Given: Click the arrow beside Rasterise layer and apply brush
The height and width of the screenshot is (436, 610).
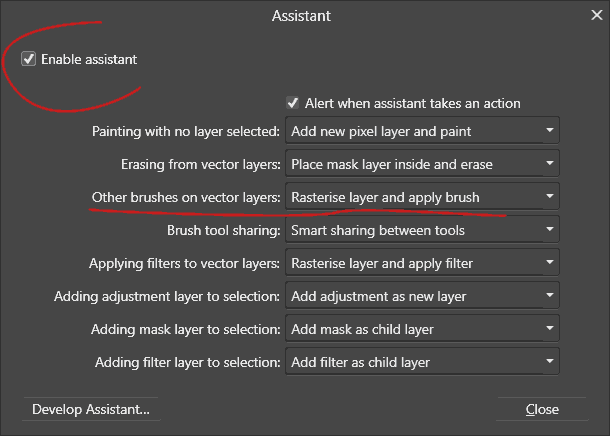Looking at the screenshot, I should (549, 196).
